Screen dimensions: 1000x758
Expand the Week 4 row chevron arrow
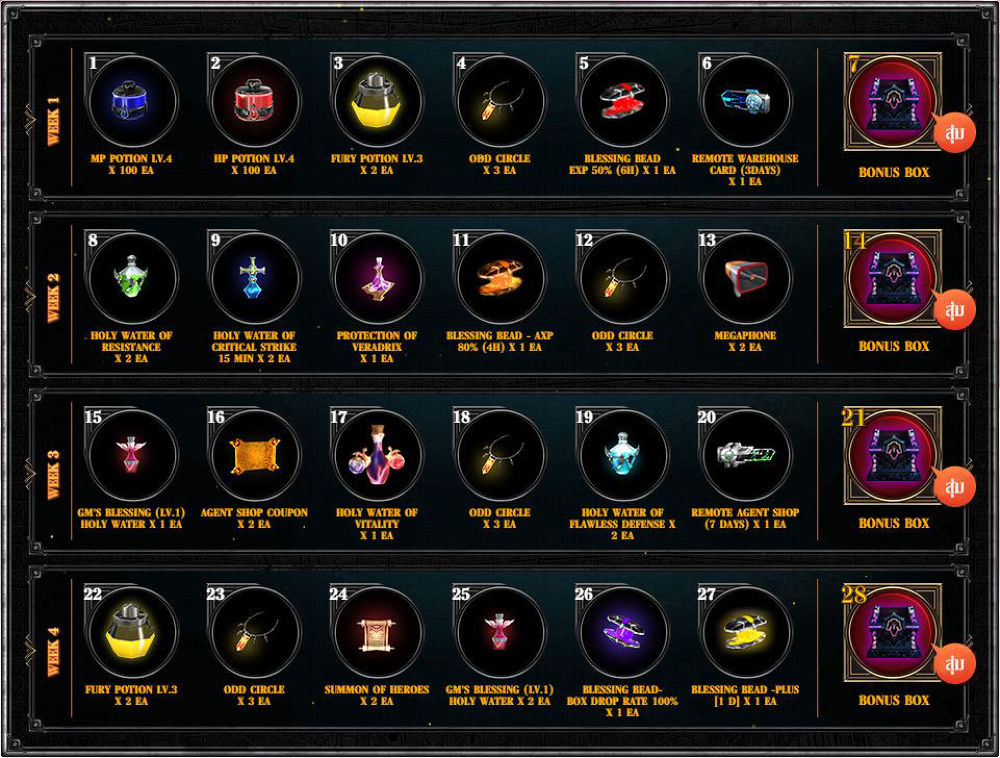(x=30, y=651)
